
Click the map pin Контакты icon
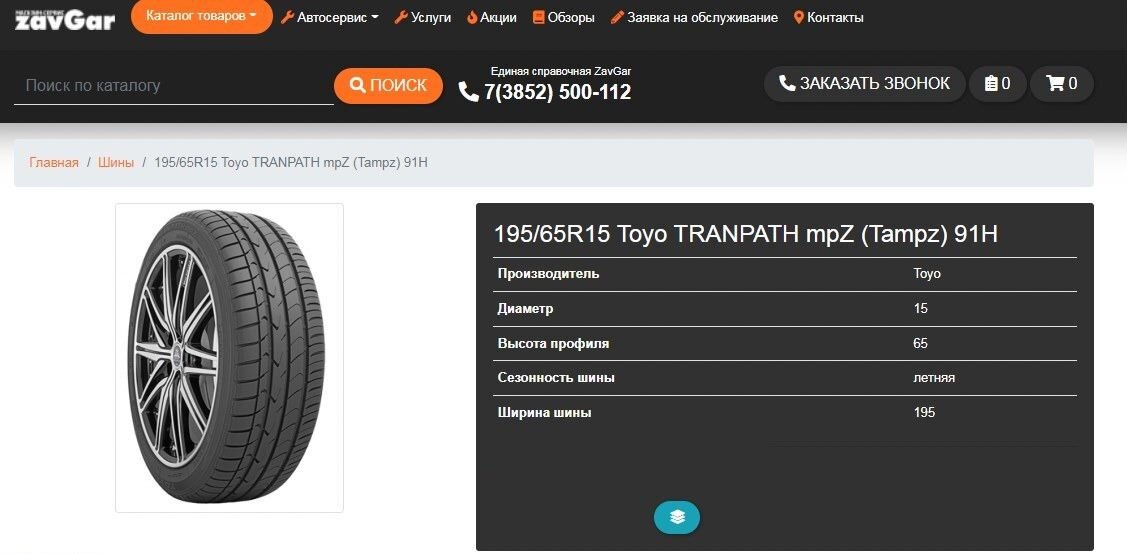(x=799, y=17)
